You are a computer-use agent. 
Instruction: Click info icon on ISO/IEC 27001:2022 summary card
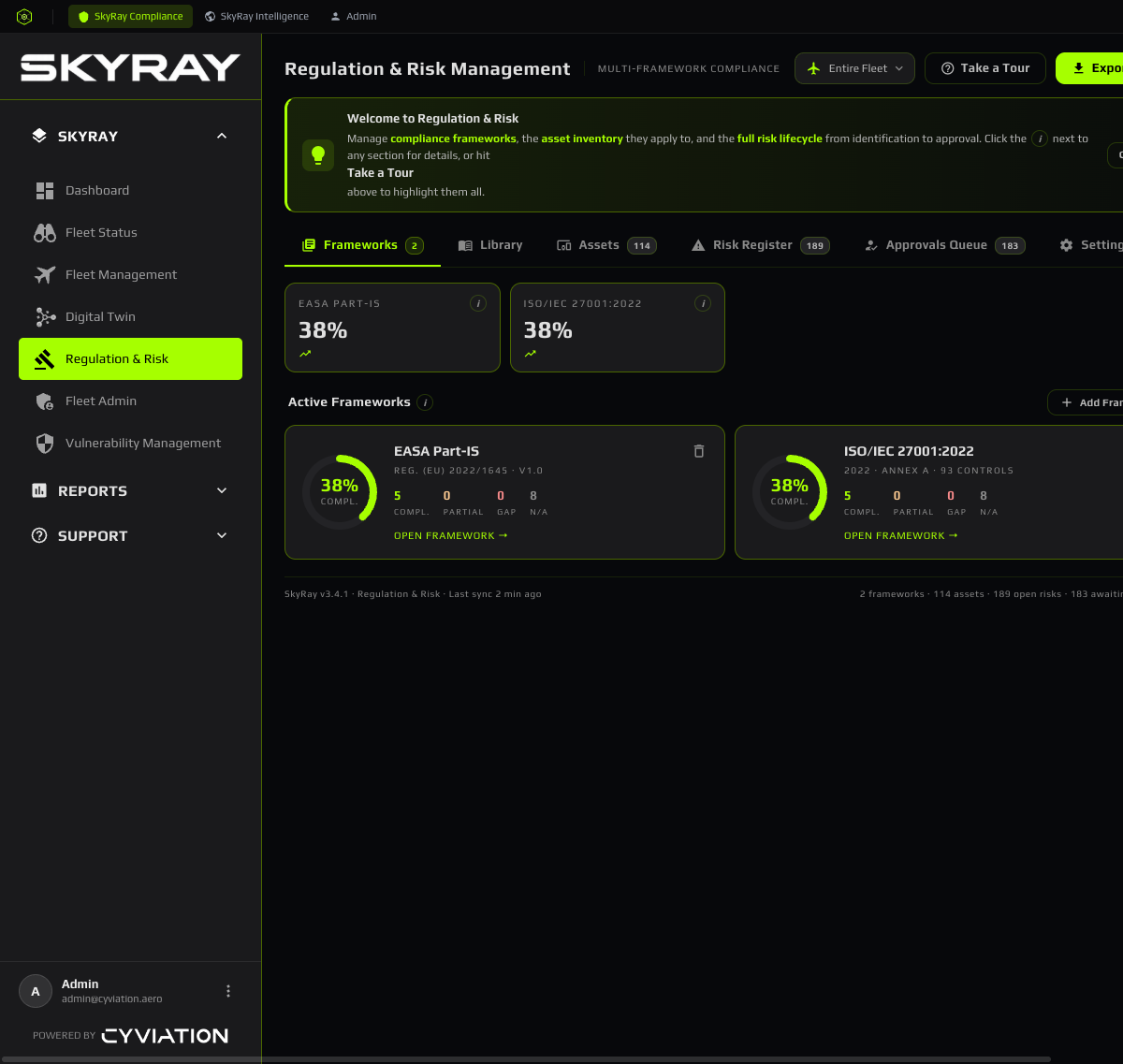coord(703,303)
